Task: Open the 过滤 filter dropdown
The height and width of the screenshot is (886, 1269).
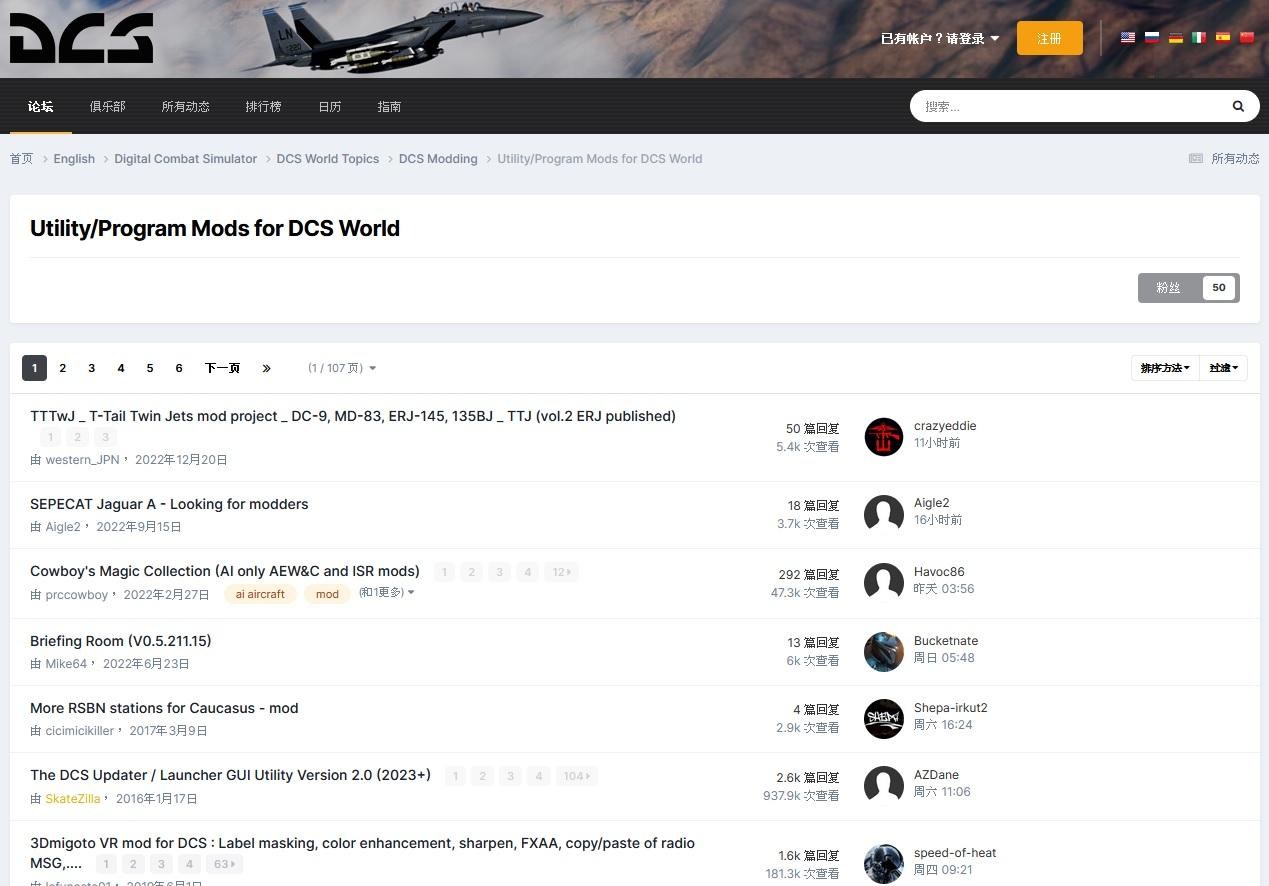Action: (1224, 368)
